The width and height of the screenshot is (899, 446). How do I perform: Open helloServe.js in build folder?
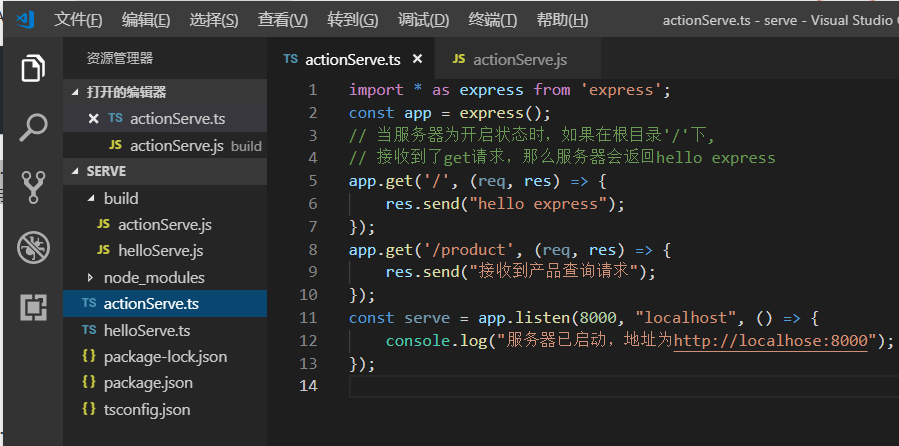[165, 251]
